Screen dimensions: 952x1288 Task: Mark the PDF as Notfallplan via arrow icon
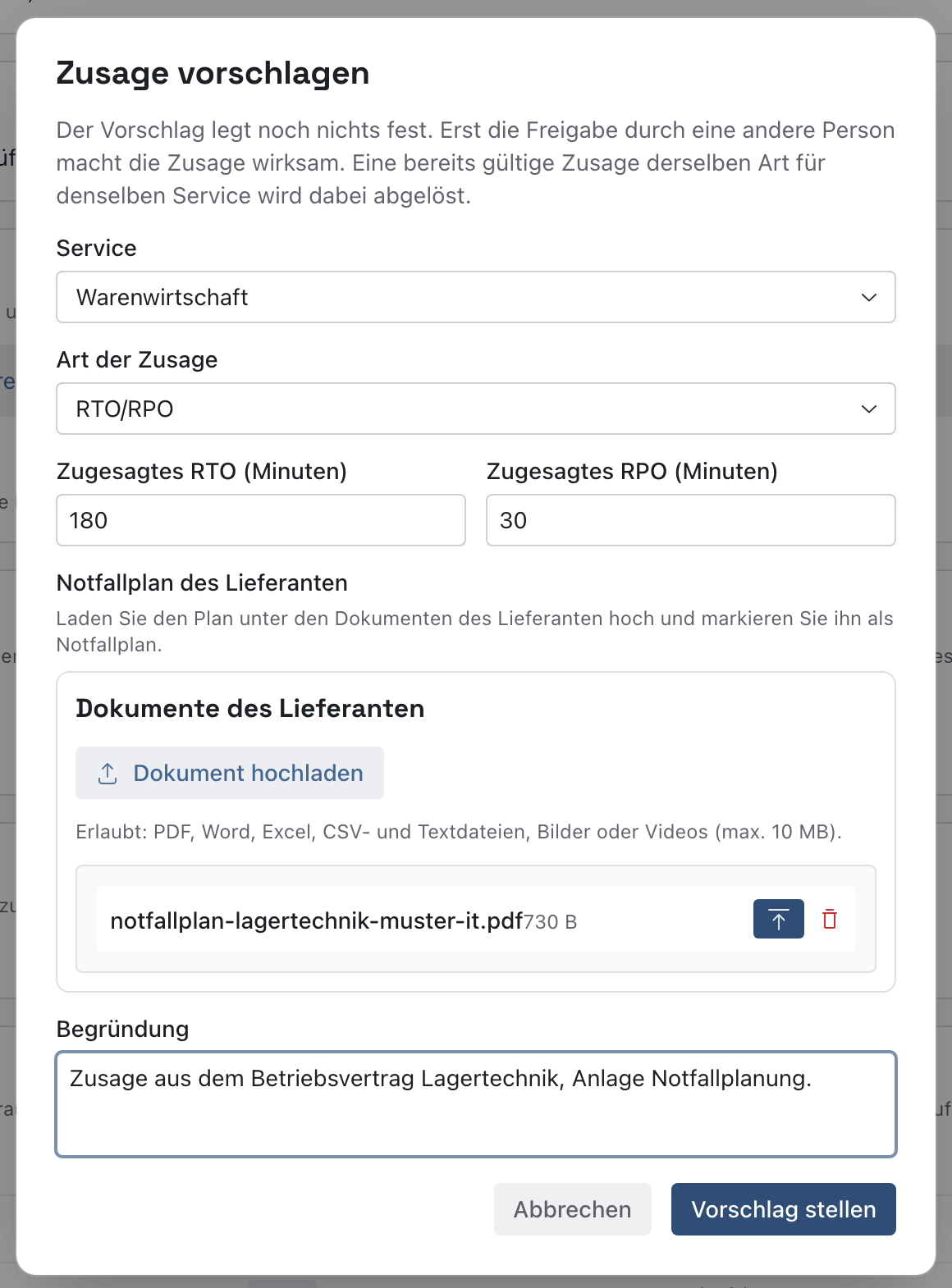779,919
